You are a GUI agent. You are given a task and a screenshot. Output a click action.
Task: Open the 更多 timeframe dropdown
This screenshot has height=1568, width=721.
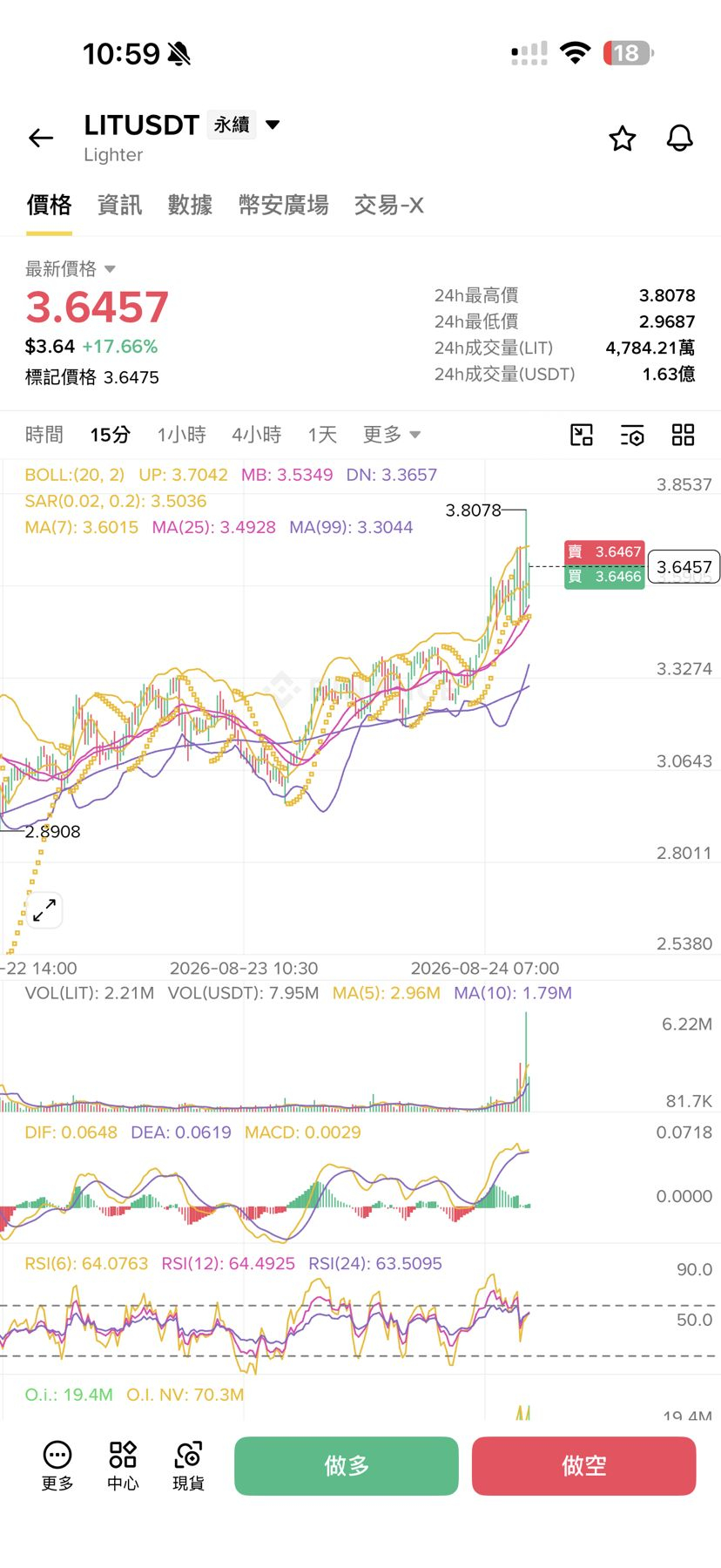point(391,435)
